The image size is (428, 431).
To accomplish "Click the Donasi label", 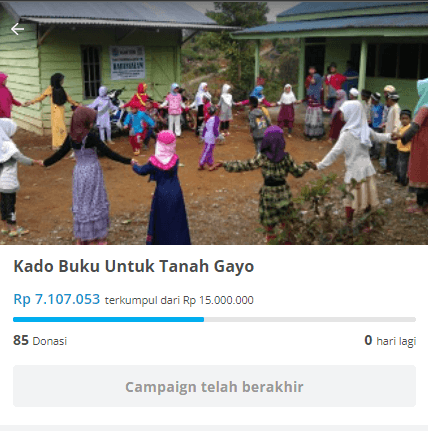I will (x=50, y=341).
